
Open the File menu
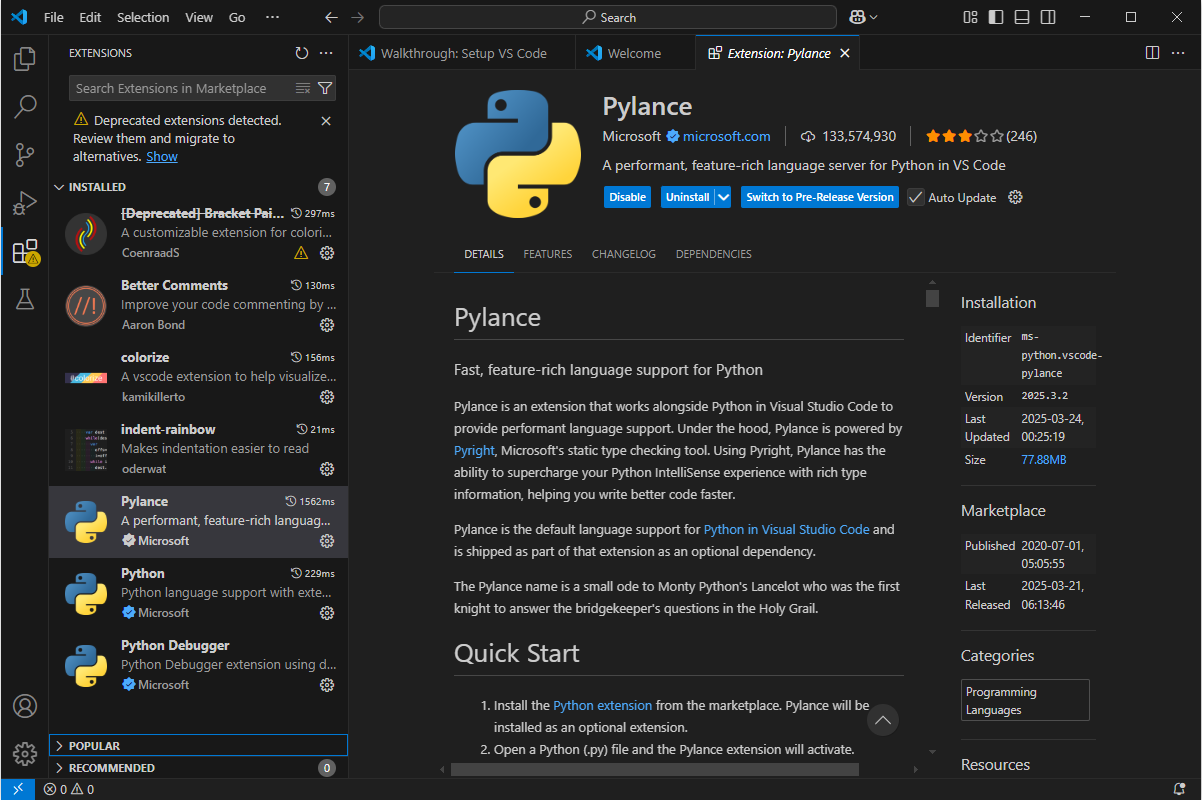pyautogui.click(x=54, y=17)
